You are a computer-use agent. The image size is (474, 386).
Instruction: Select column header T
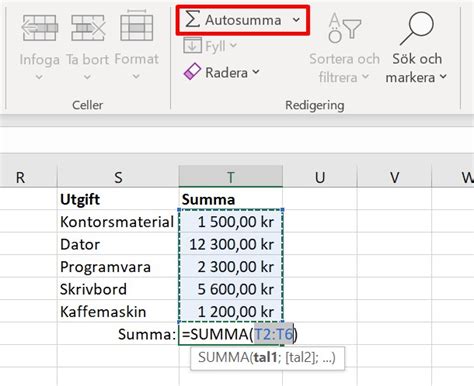(x=231, y=177)
